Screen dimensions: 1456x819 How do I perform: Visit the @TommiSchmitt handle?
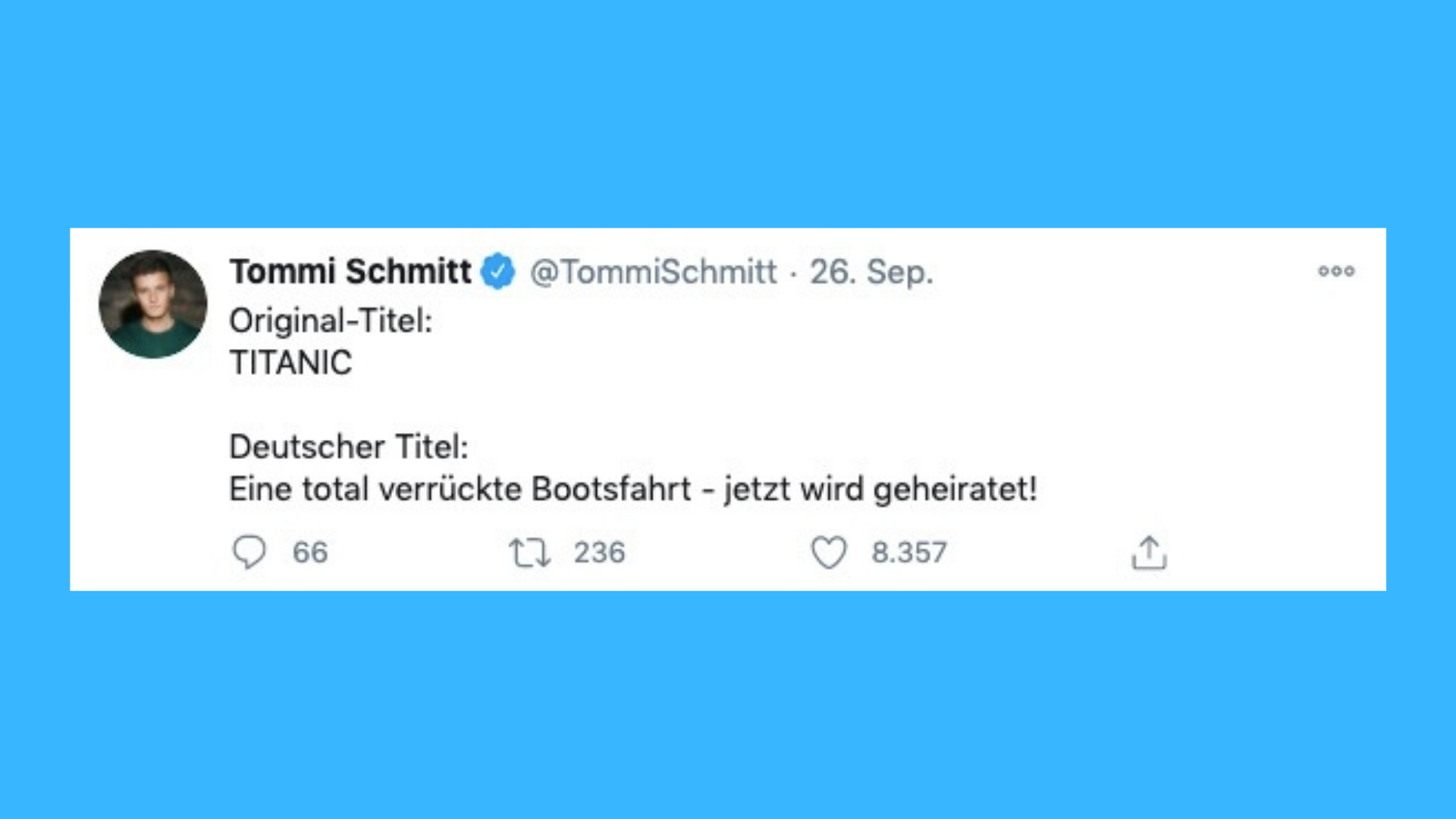pyautogui.click(x=653, y=272)
